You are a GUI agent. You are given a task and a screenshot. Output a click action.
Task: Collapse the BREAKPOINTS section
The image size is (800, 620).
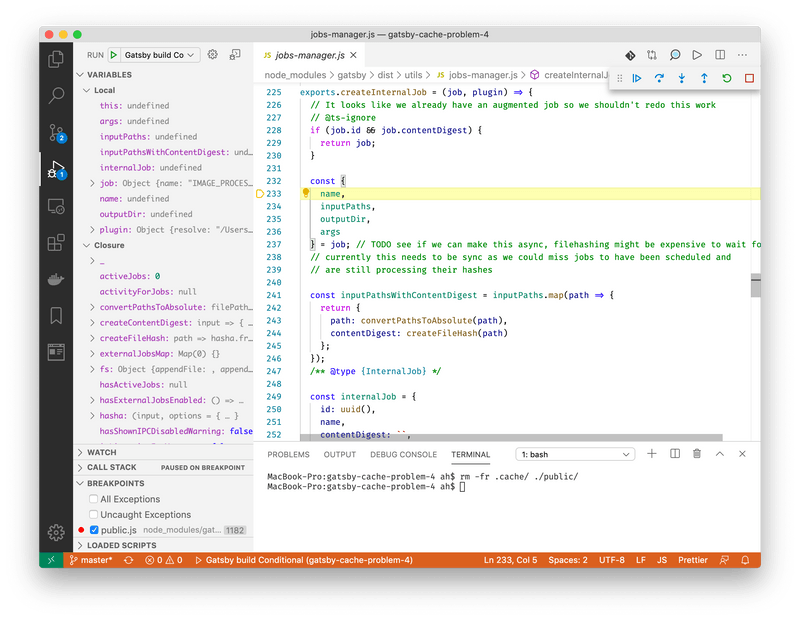(80, 483)
